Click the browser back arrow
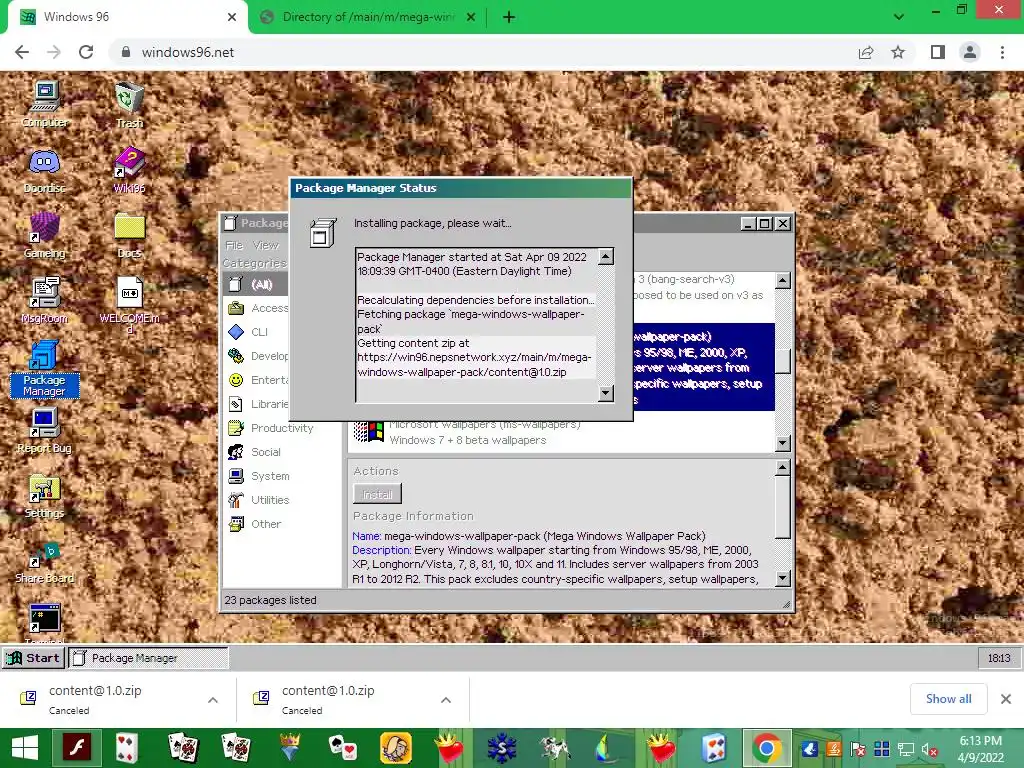The width and height of the screenshot is (1024, 768). 22,52
